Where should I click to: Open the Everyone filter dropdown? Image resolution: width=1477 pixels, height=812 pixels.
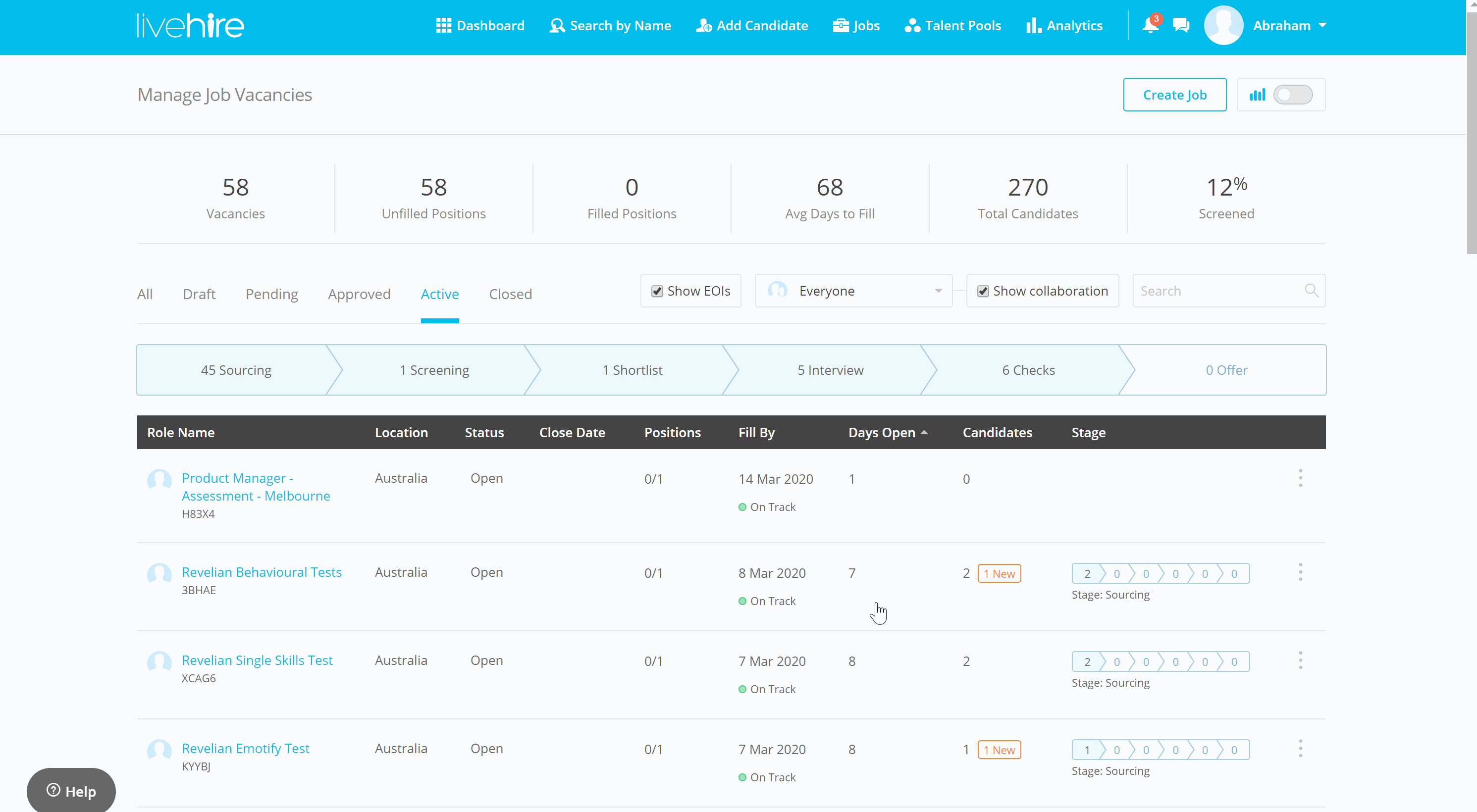(x=853, y=291)
